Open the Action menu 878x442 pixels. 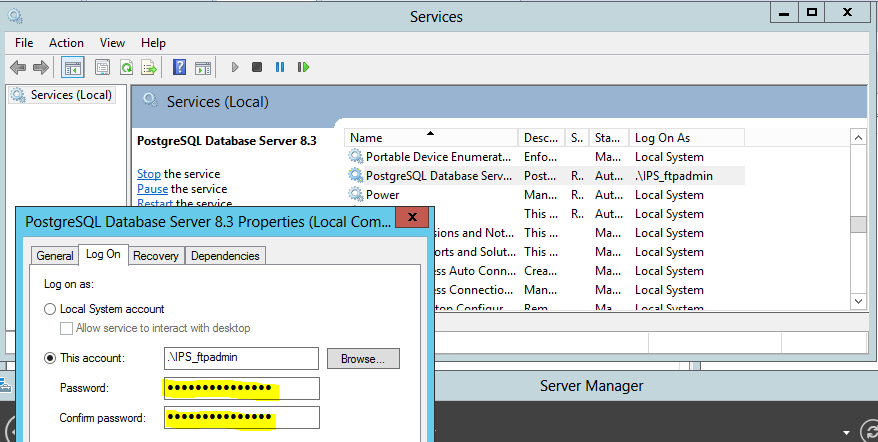click(66, 43)
